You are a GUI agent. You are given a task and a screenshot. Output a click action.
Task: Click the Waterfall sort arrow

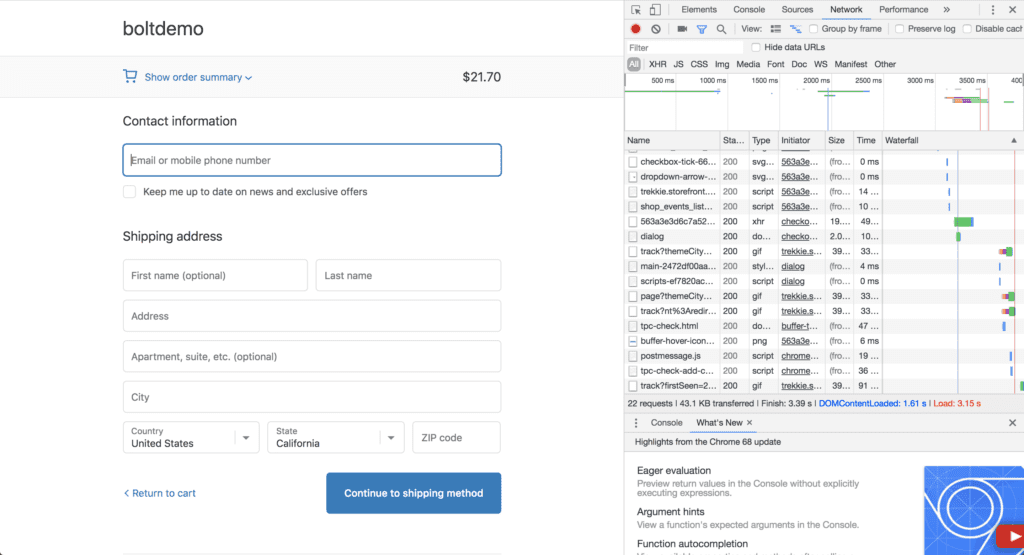point(1014,140)
